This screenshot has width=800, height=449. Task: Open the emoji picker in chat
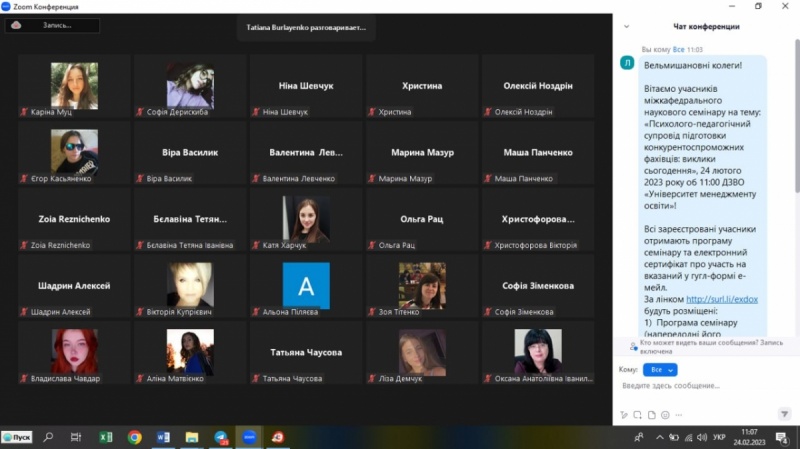coord(666,415)
